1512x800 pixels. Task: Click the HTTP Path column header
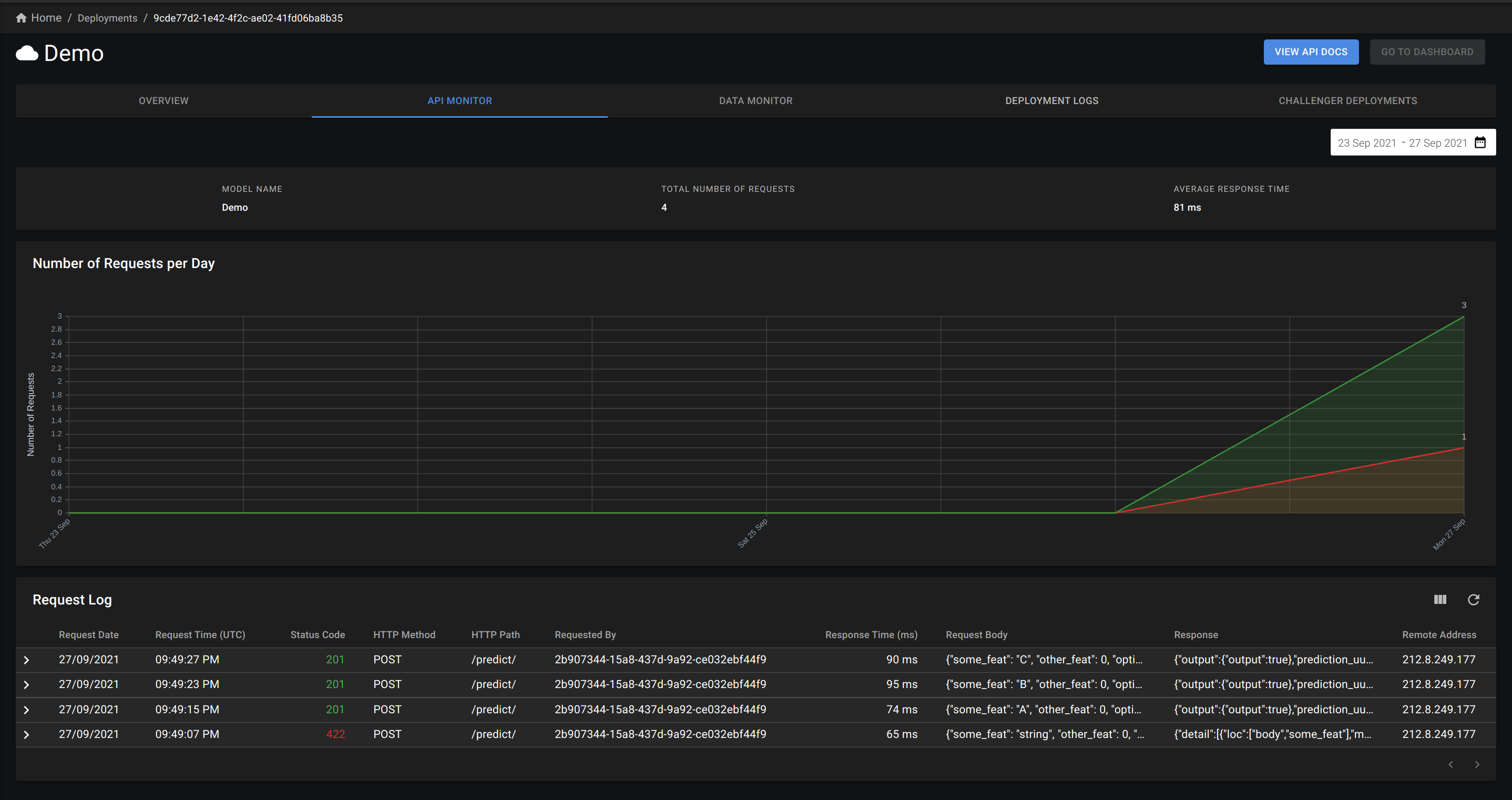(x=495, y=634)
